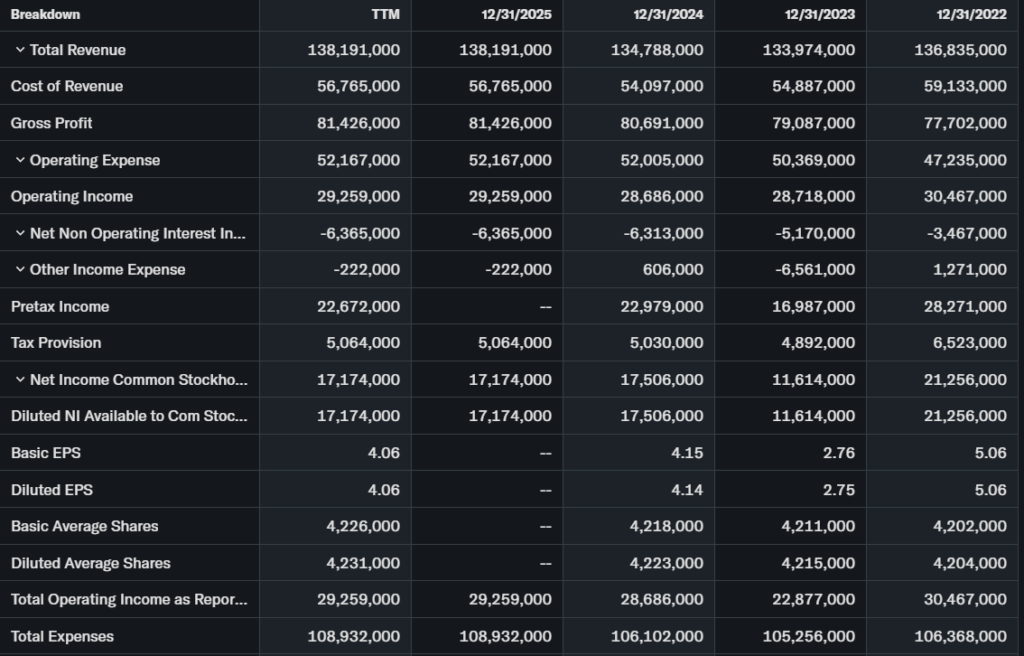Expand the Operating Expense row chevron
Image resolution: width=1024 pixels, height=656 pixels.
(20, 160)
